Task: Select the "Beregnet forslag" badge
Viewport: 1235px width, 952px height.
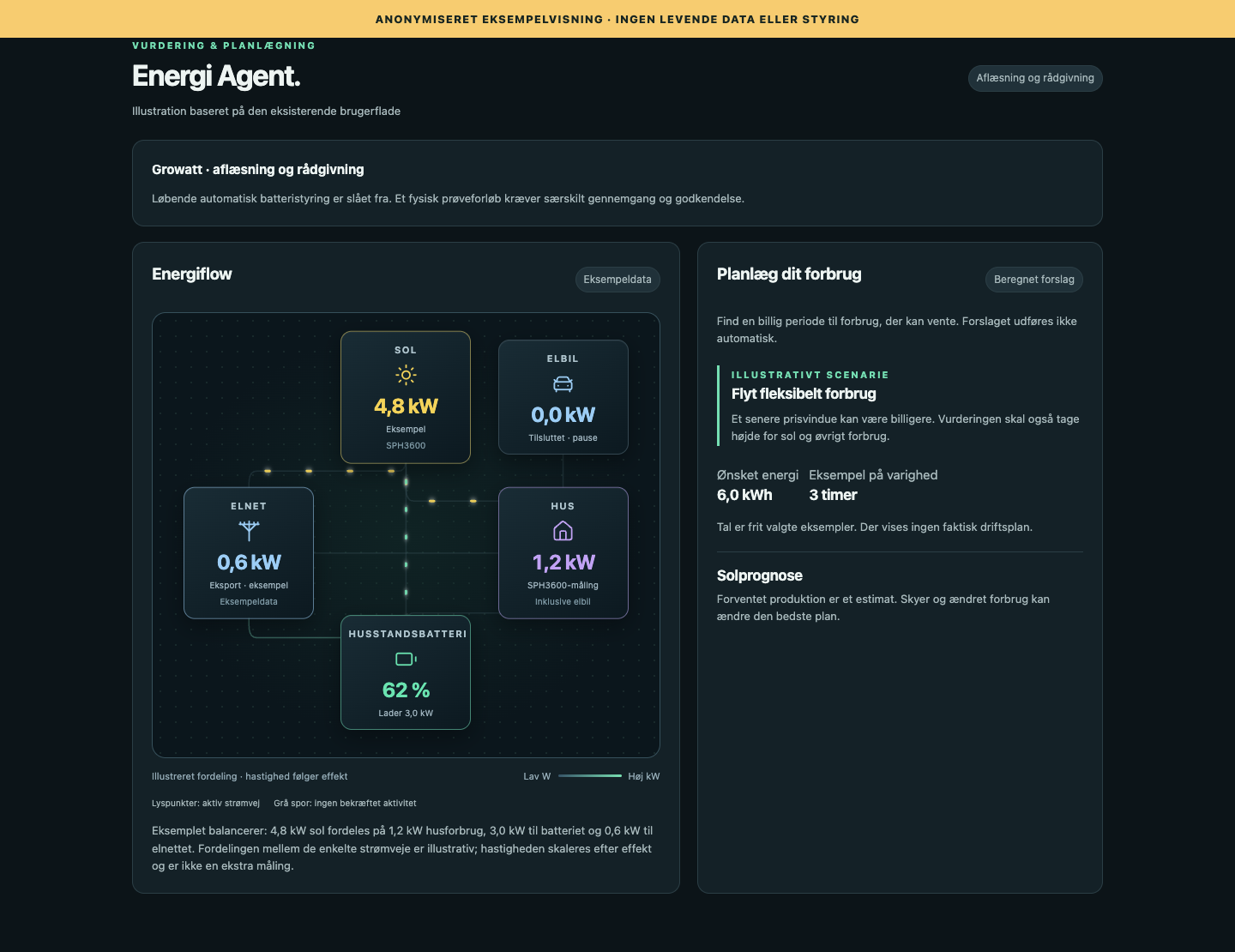Action: click(1034, 280)
